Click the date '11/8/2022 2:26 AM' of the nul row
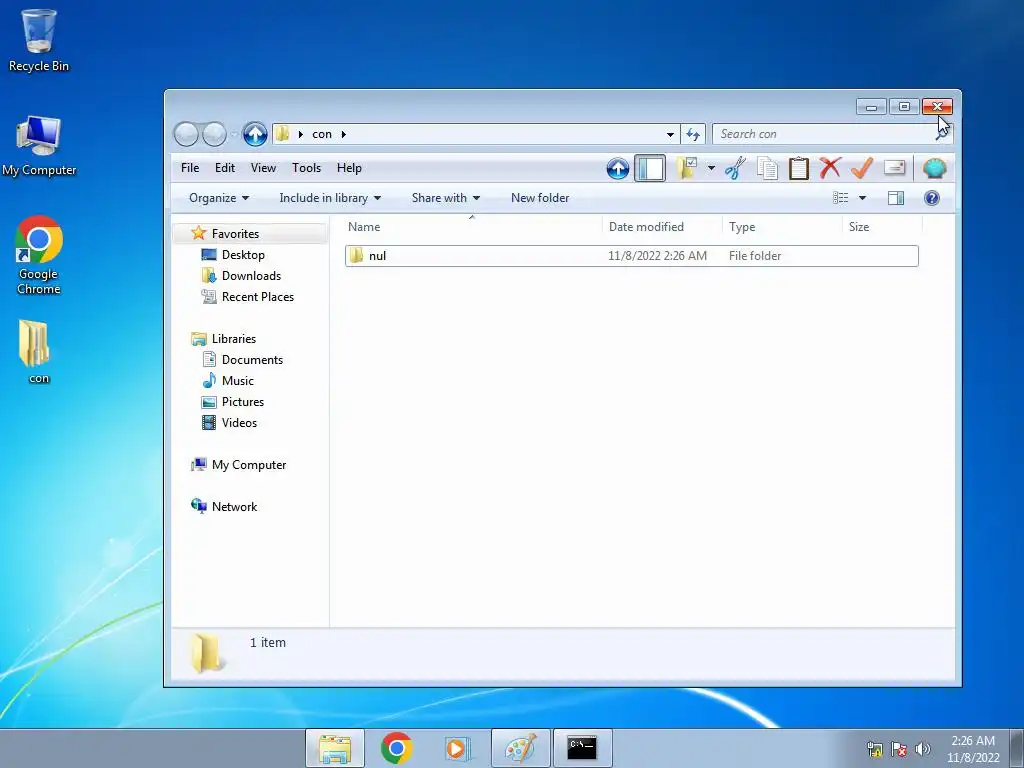The height and width of the screenshot is (768, 1024). (x=657, y=256)
